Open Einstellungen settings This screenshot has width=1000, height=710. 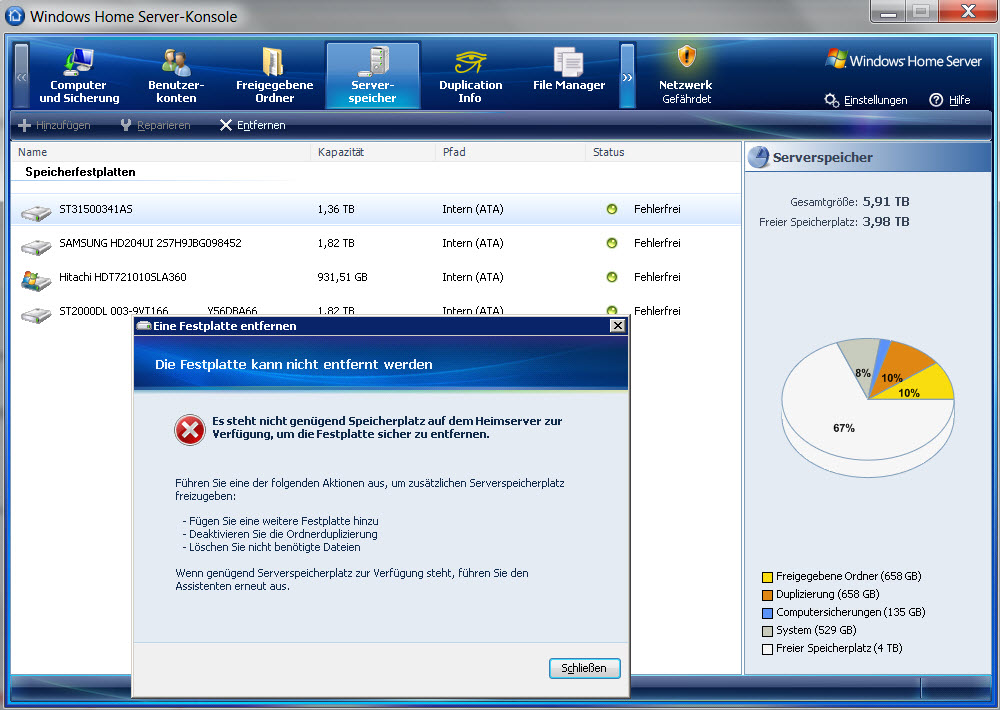[x=866, y=100]
